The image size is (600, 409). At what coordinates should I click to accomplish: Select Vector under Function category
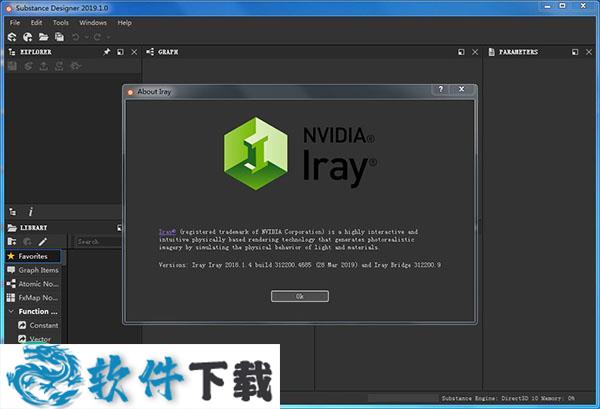(x=34, y=339)
